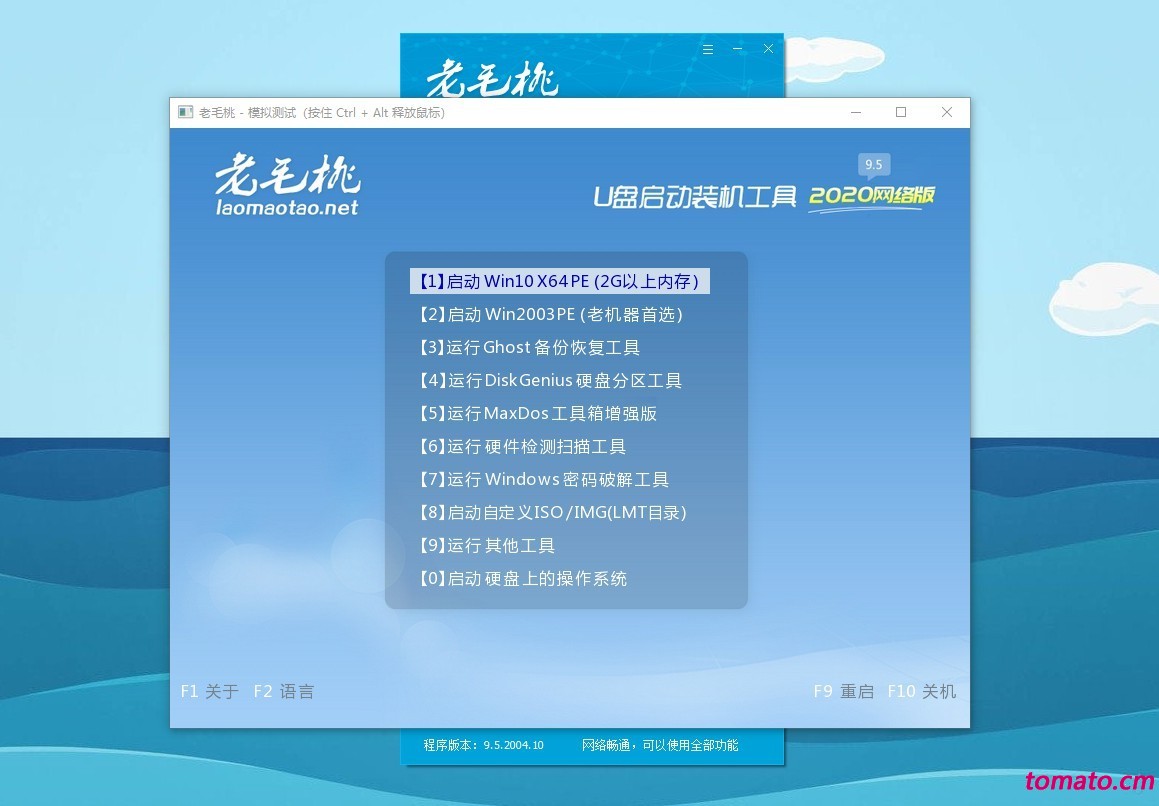Click 程序版本 9.5.2004.10 status text
Viewport: 1159px width, 806px height.
coord(483,745)
